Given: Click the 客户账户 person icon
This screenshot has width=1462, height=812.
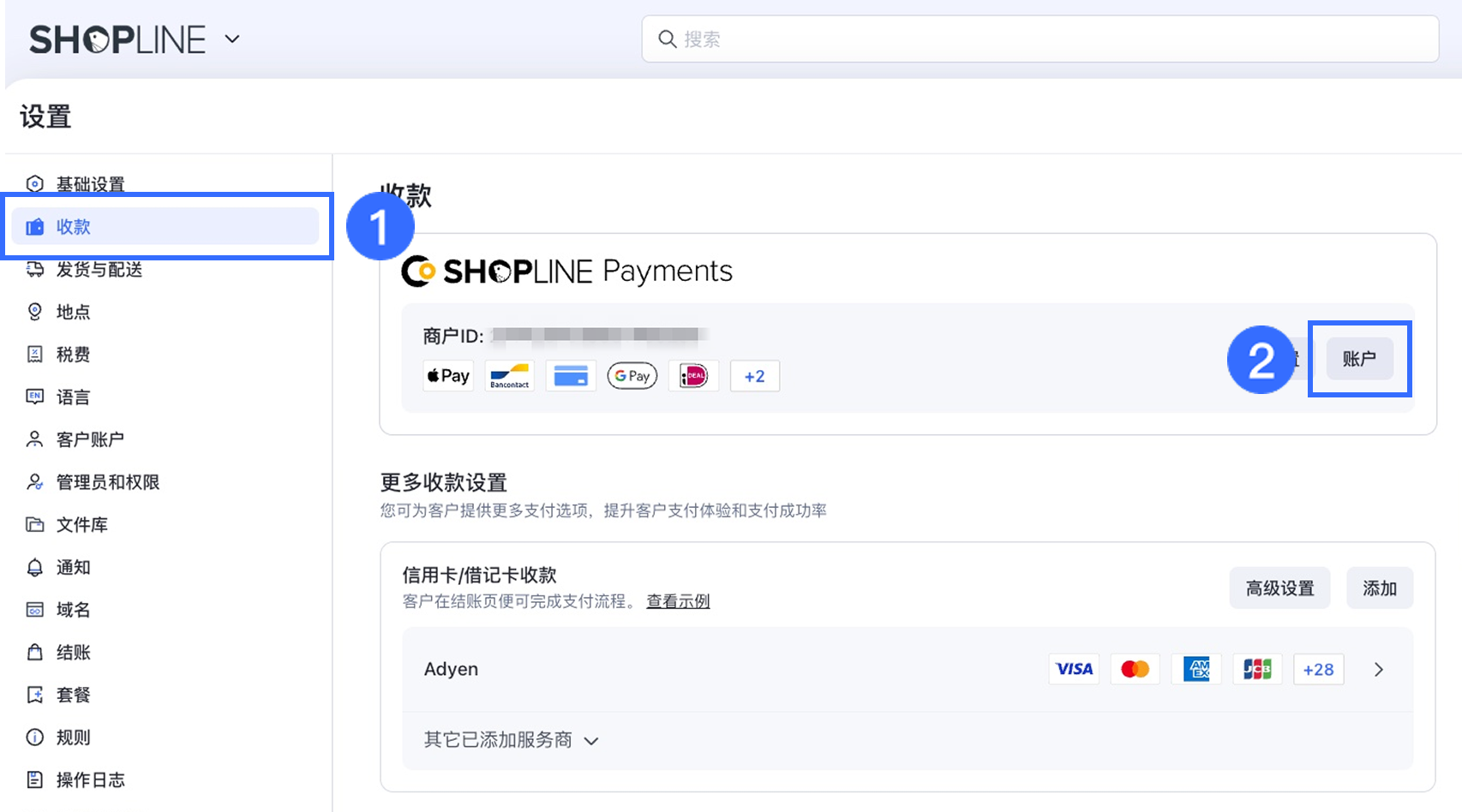Looking at the screenshot, I should pyautogui.click(x=34, y=439).
